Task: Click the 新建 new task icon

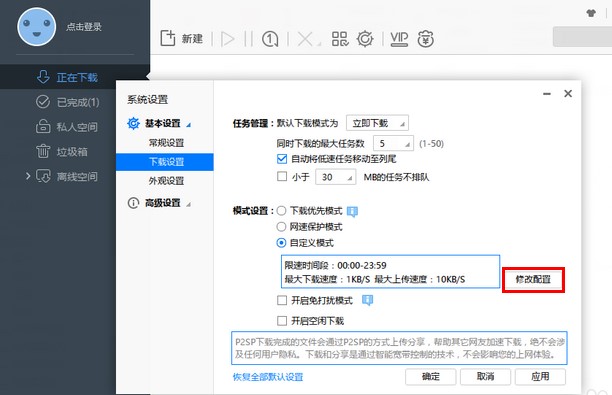Action: coord(168,38)
